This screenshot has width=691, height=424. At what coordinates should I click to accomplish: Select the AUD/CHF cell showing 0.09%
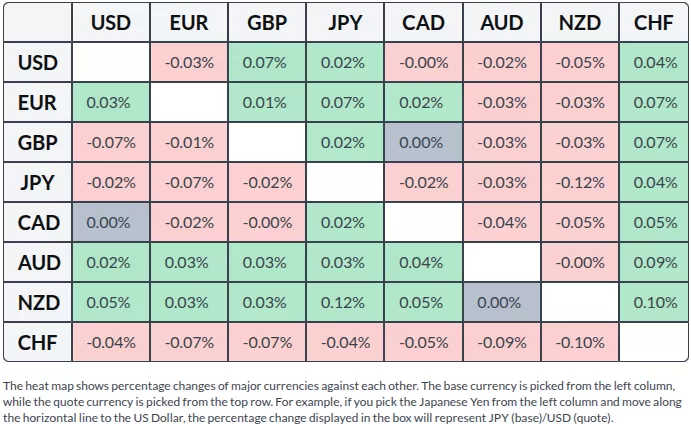coord(654,262)
